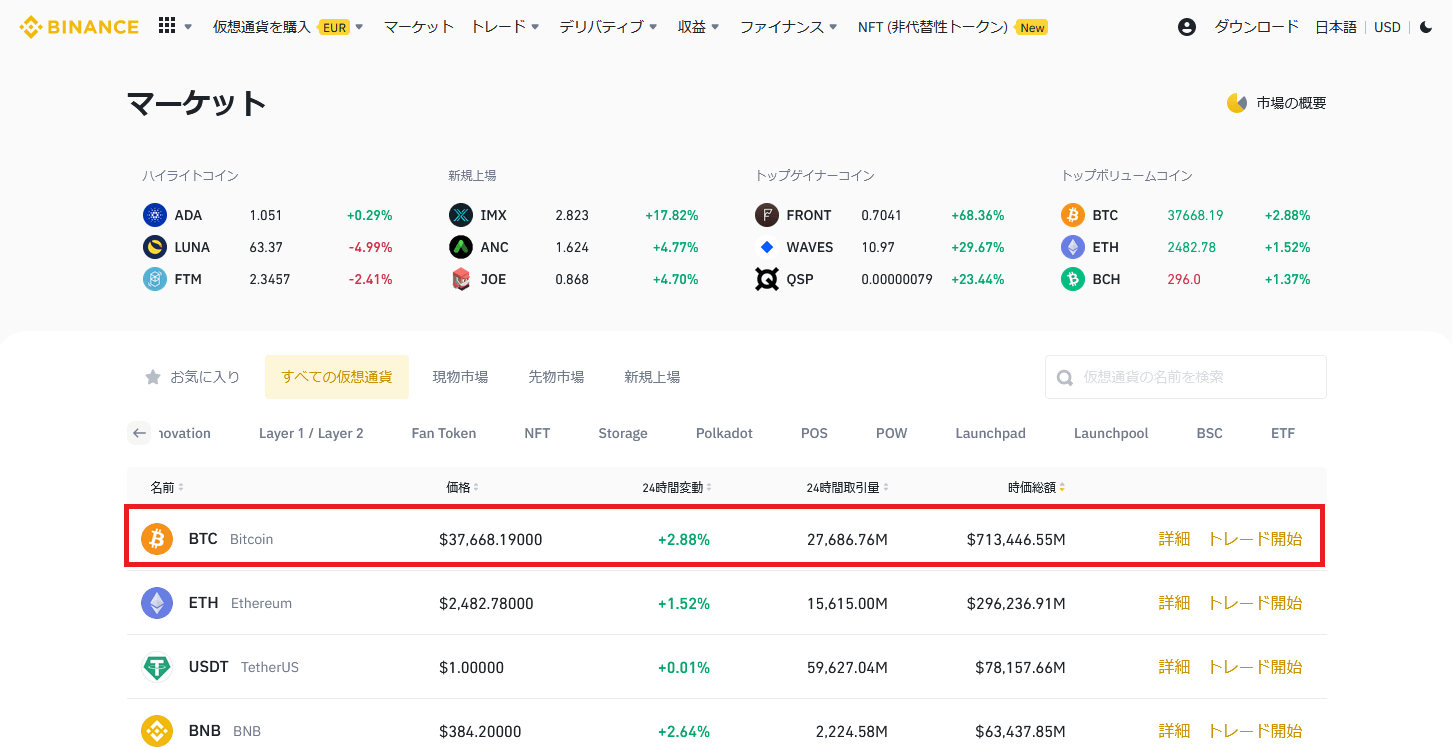The height and width of the screenshot is (747, 1452).
Task: Click the WAVES coin icon in top gainers
Action: 767,247
